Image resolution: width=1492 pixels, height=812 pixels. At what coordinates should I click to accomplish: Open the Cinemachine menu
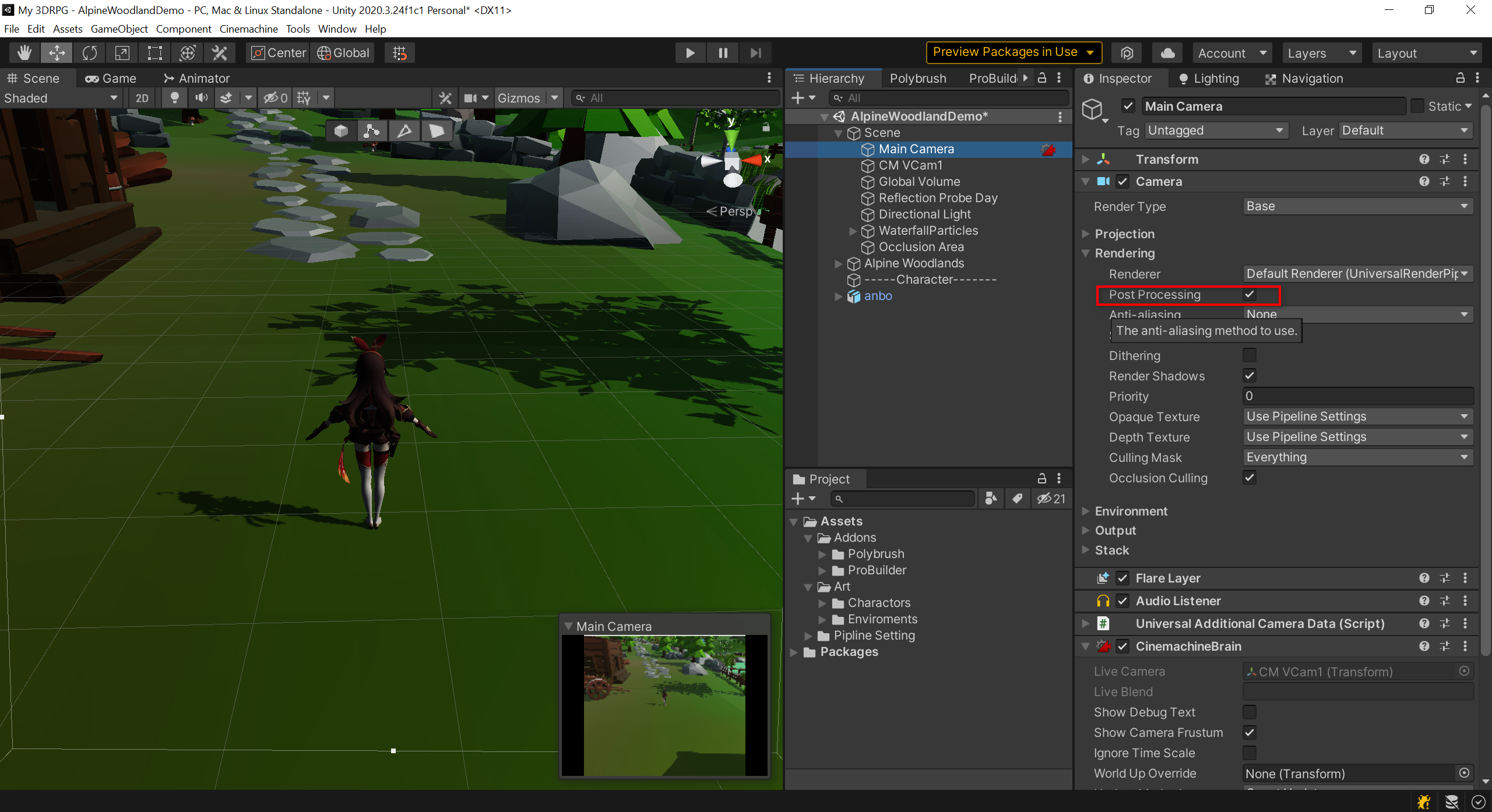[x=248, y=29]
